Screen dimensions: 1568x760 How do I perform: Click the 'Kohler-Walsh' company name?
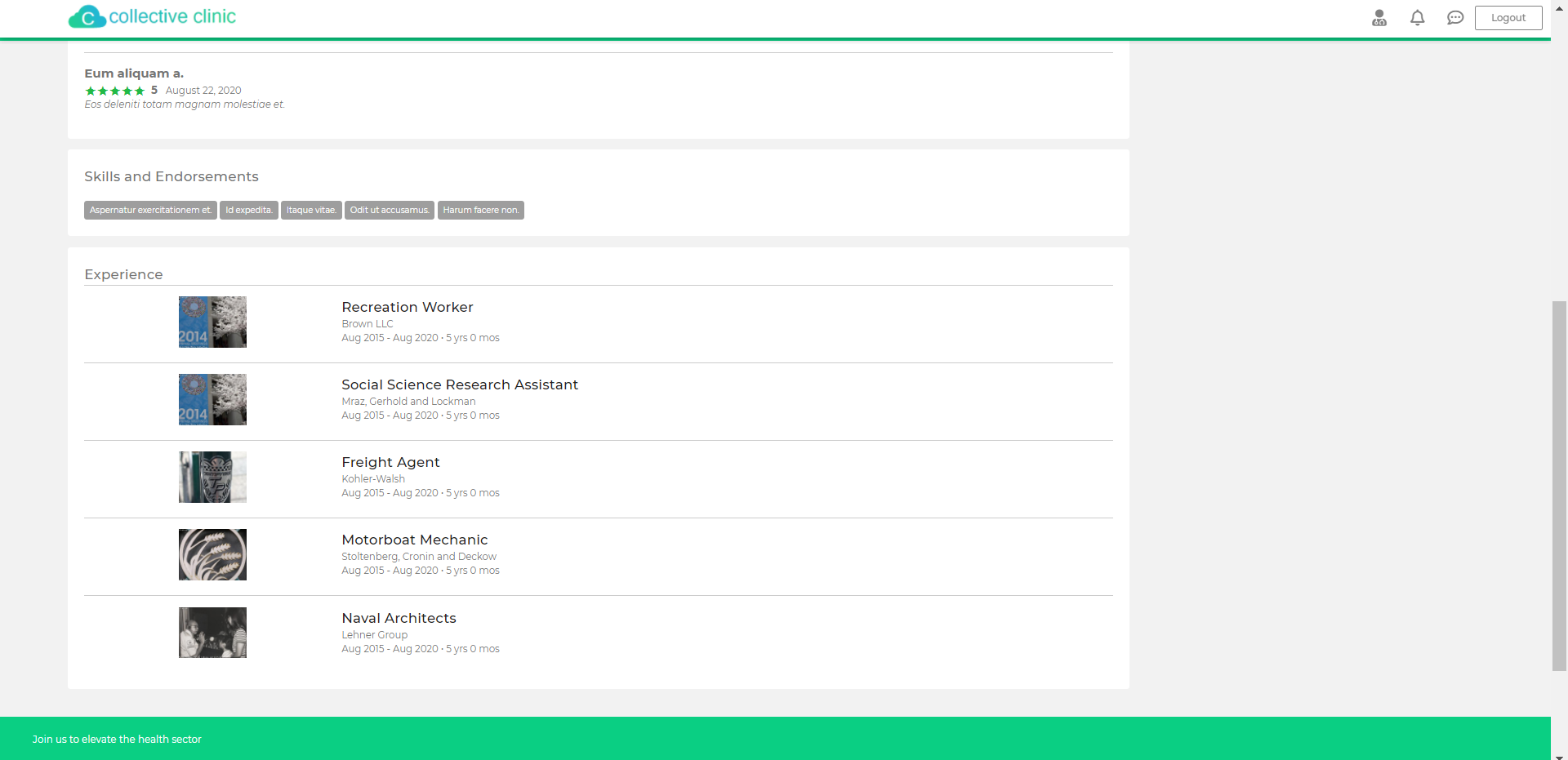(373, 479)
